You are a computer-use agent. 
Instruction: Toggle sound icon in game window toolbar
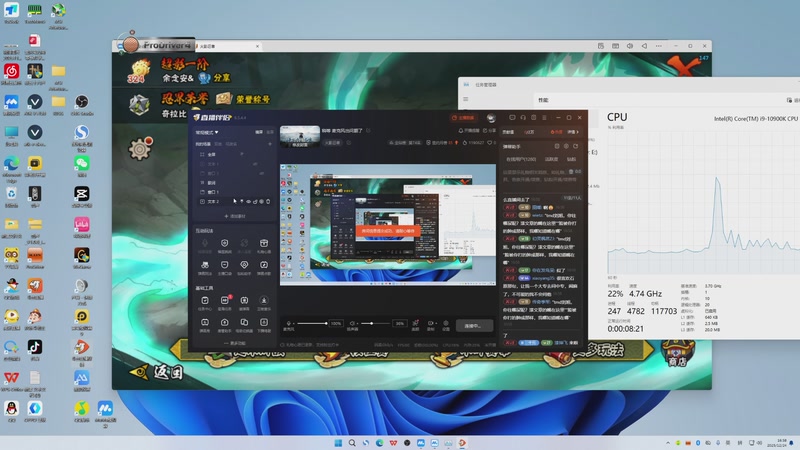click(x=630, y=46)
